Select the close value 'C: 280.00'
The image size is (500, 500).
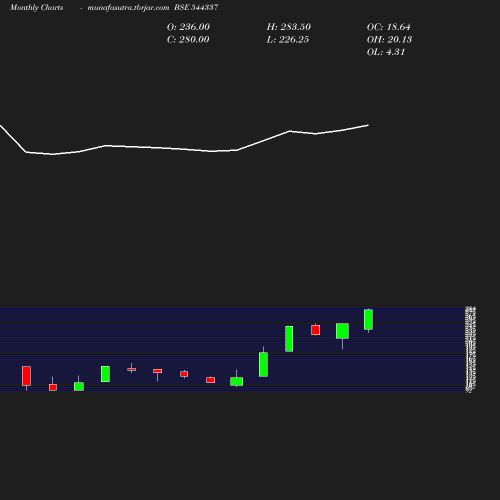[188, 40]
